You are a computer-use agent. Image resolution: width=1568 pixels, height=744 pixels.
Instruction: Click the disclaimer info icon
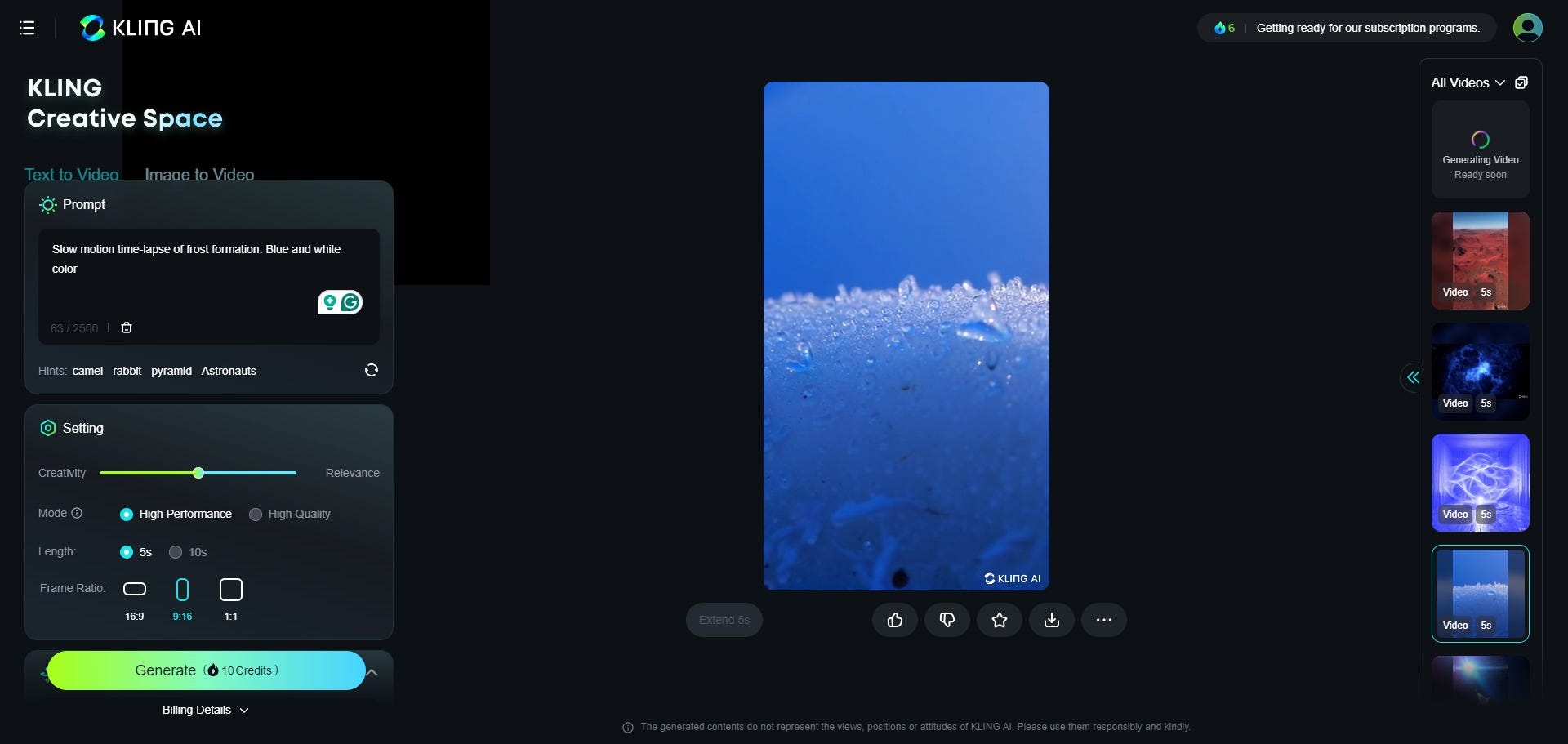click(628, 728)
